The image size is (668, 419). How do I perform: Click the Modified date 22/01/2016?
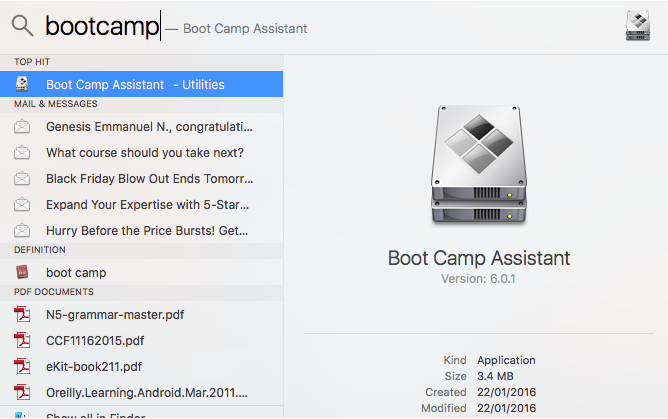click(x=507, y=408)
